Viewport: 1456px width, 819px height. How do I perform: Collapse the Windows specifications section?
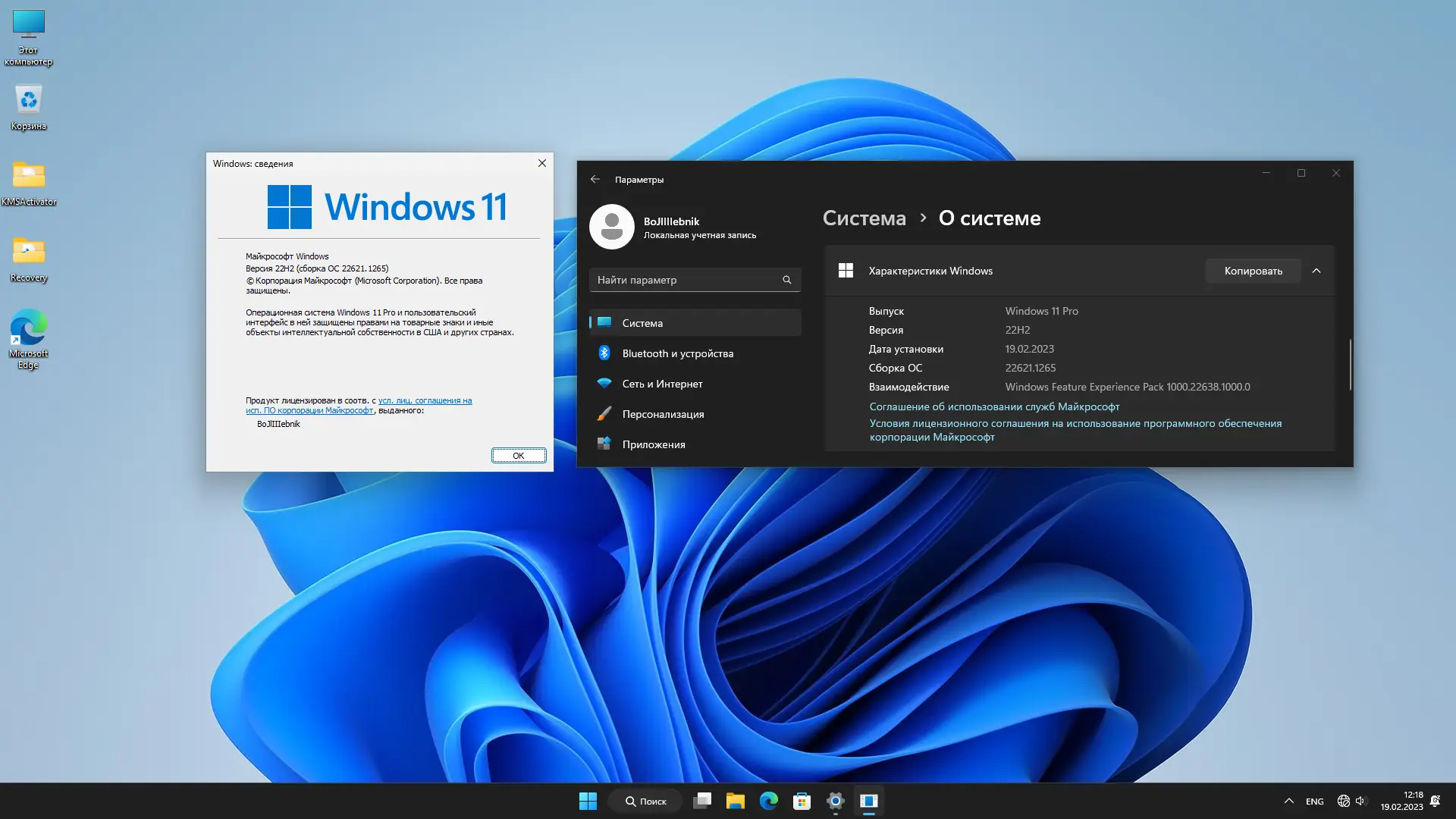1316,271
